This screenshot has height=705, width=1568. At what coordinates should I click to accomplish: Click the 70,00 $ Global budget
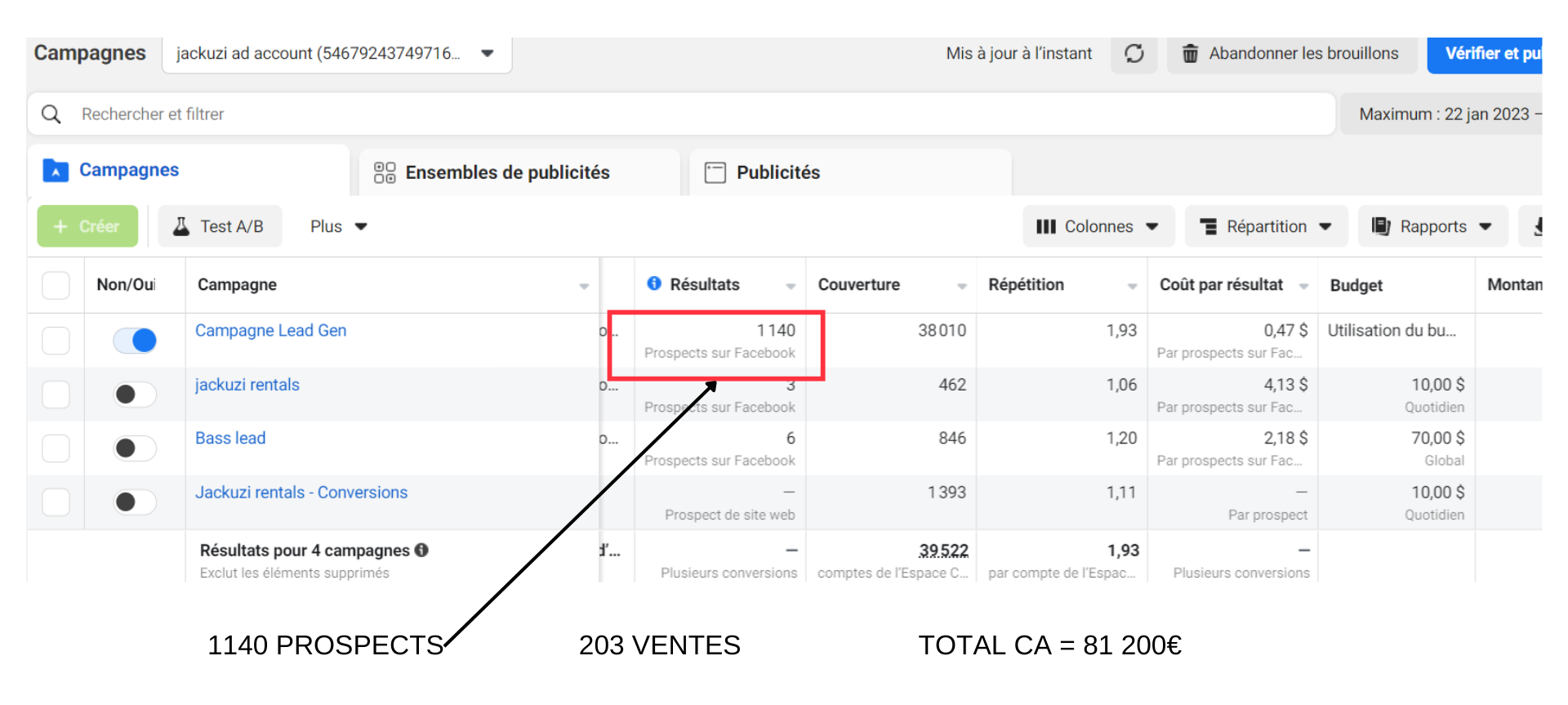1438,439
